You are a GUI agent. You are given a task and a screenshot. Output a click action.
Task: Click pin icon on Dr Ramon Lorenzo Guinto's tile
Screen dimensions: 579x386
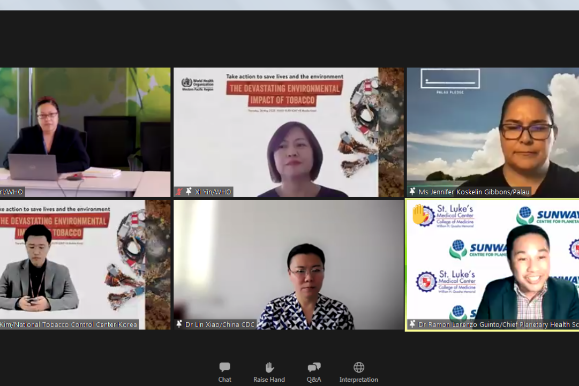[x=412, y=324]
